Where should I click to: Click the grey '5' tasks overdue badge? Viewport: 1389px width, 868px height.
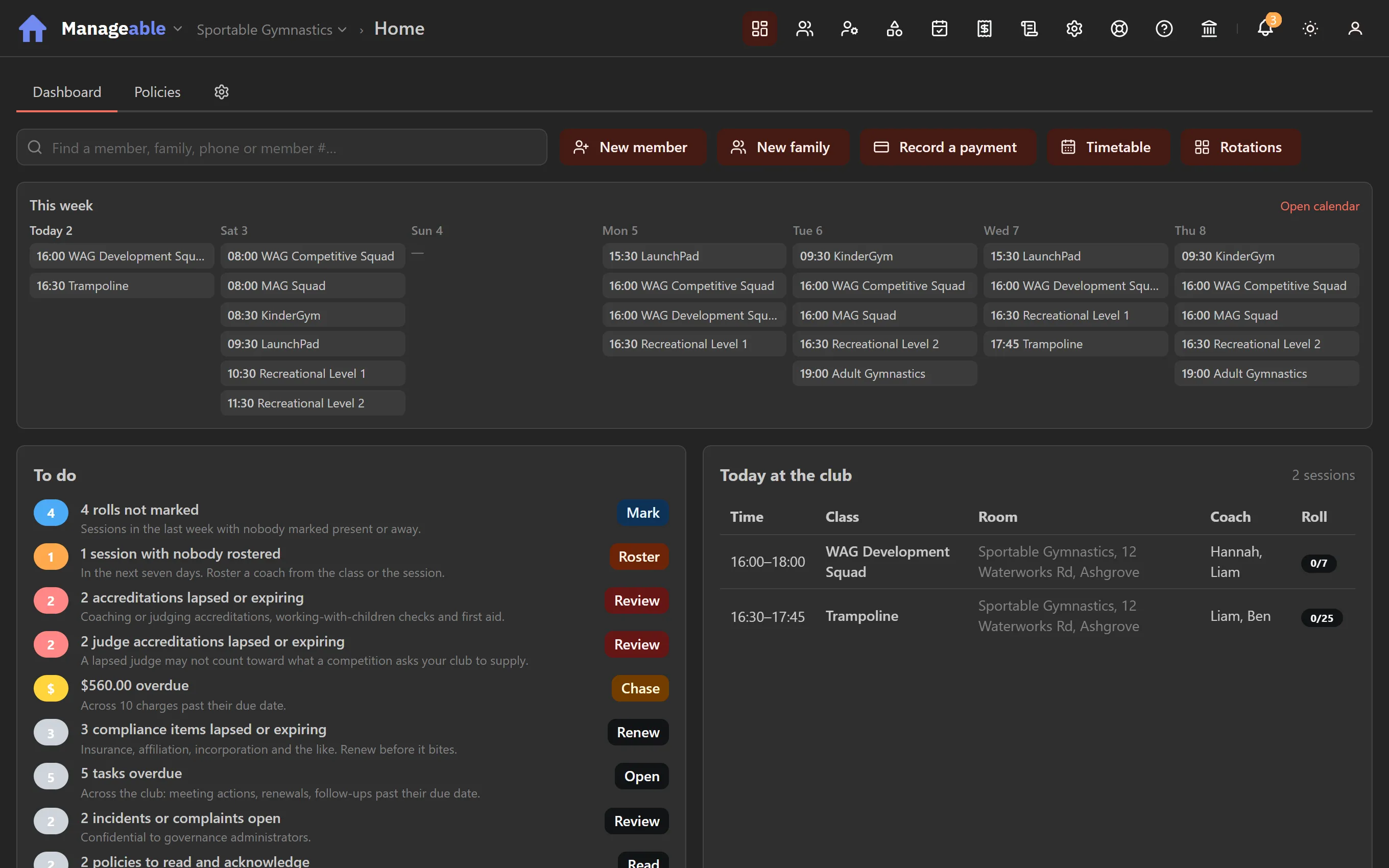51,777
